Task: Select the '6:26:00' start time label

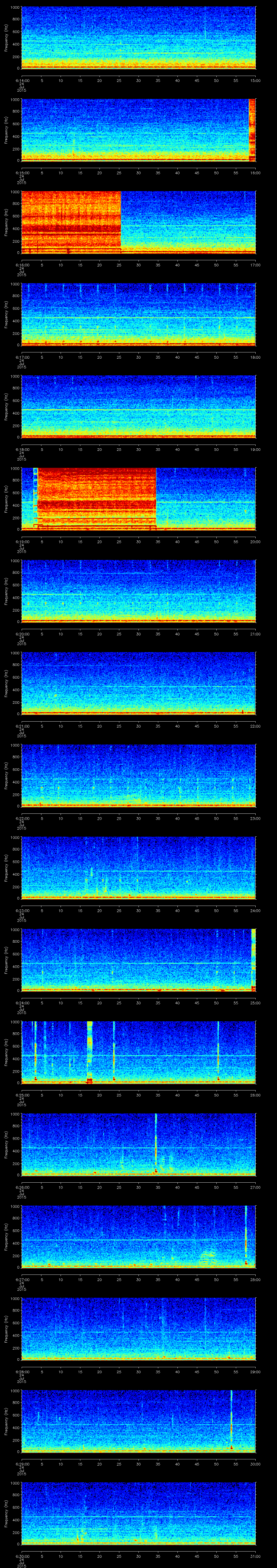Action: 22,1187
